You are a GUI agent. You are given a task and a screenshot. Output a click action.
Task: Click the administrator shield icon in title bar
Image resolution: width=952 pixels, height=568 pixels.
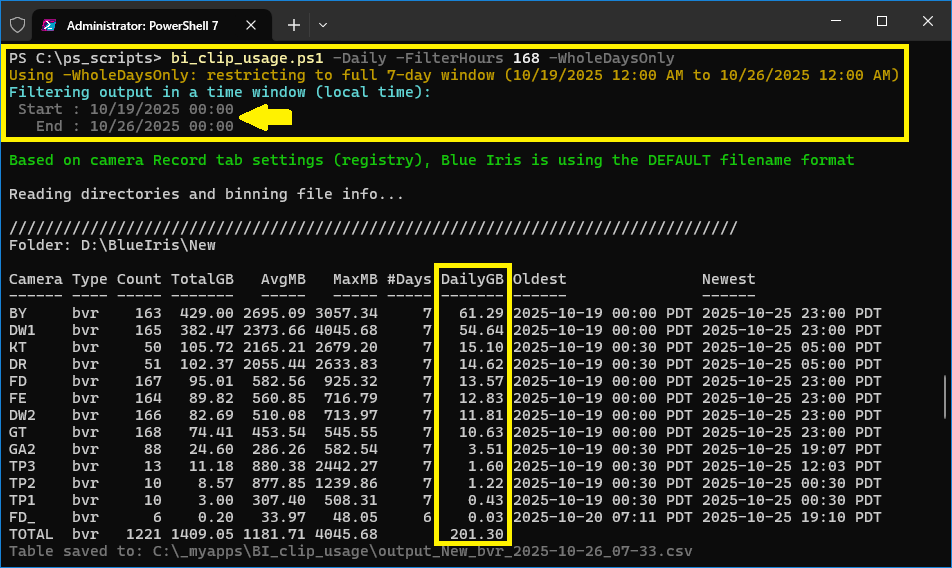[x=18, y=23]
